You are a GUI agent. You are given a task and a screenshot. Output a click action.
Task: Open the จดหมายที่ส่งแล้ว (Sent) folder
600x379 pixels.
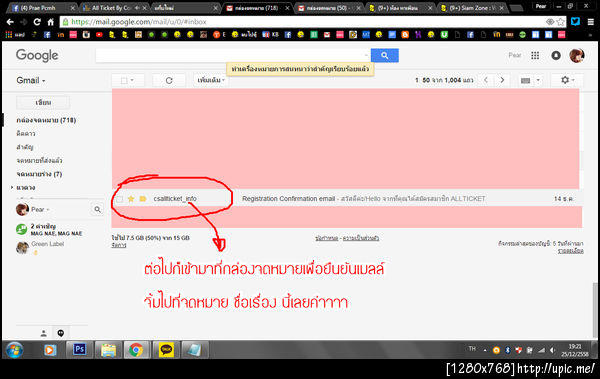click(39, 160)
